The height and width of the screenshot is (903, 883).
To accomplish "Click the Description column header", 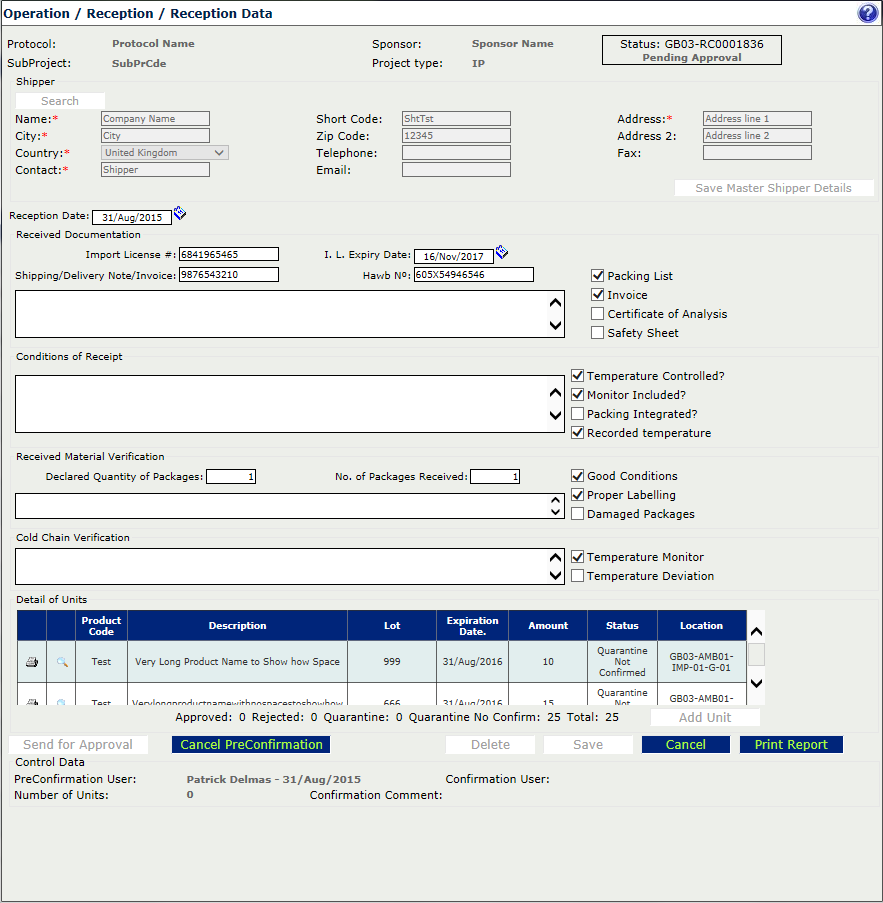I will [x=237, y=625].
